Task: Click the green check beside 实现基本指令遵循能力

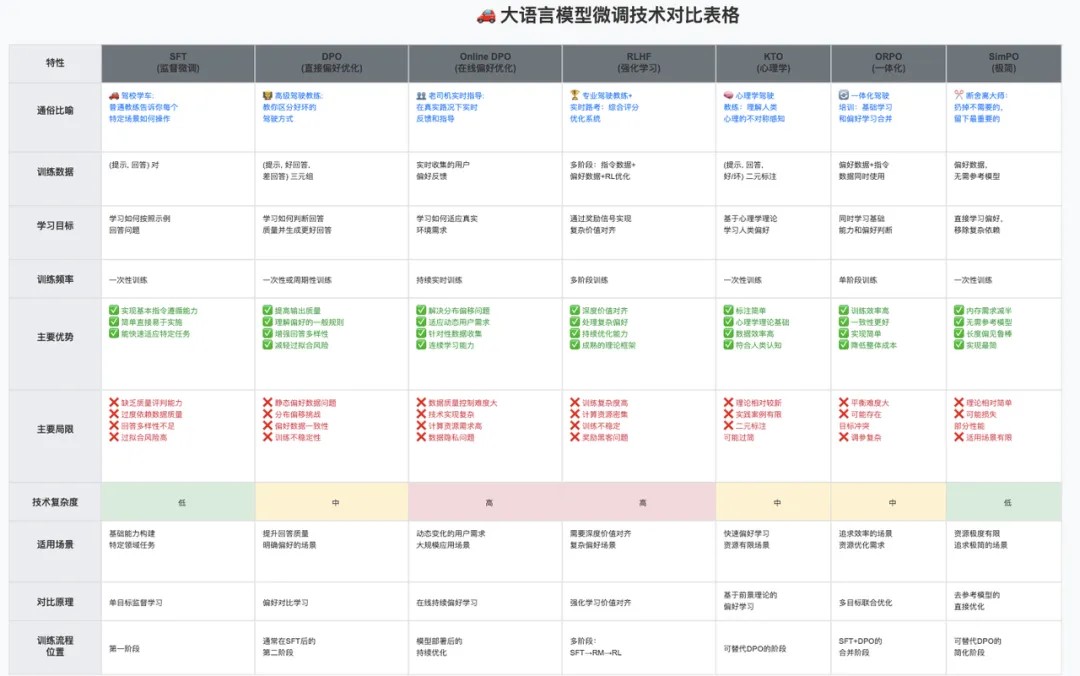Action: (x=114, y=310)
